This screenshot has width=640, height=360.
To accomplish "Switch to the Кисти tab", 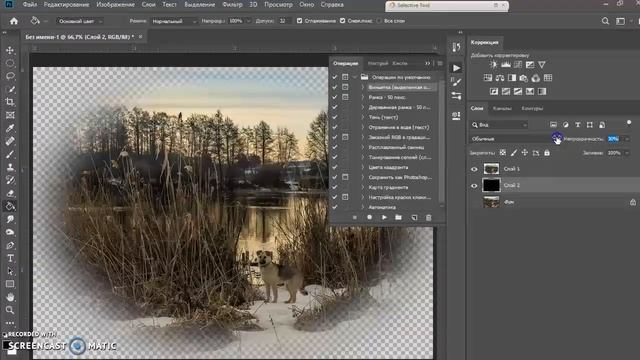I will pos(400,63).
